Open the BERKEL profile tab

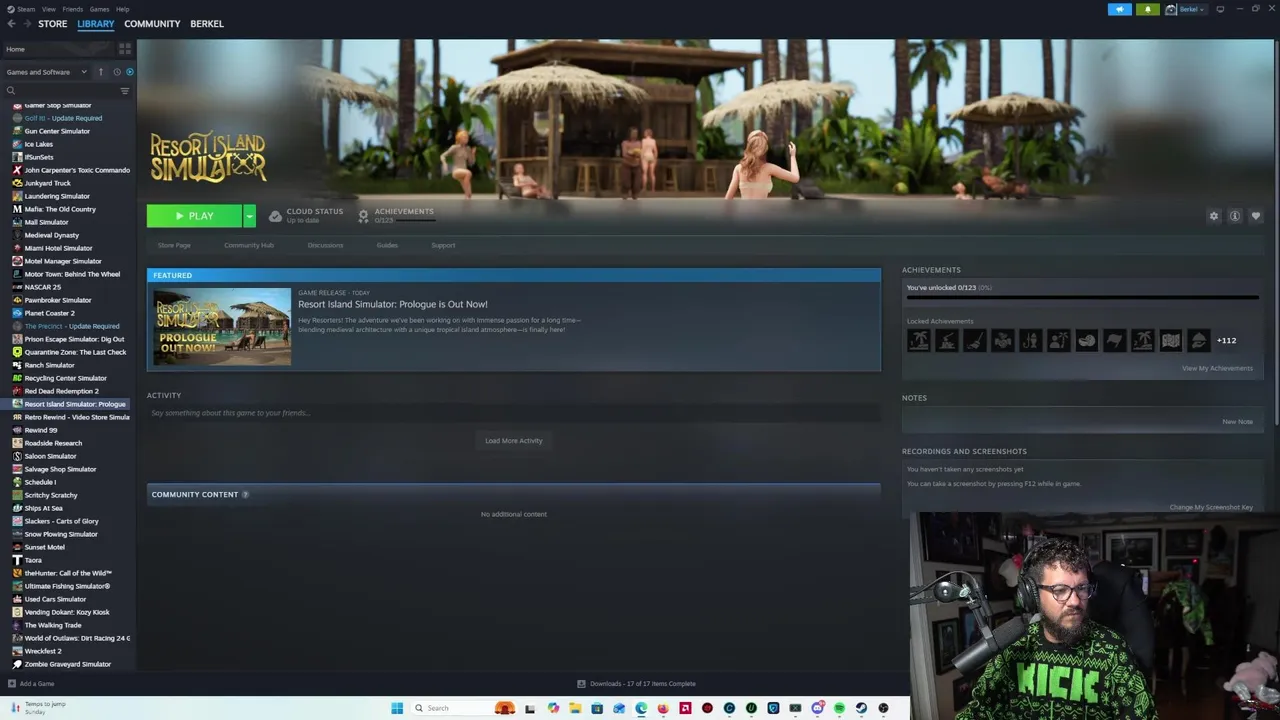click(207, 24)
